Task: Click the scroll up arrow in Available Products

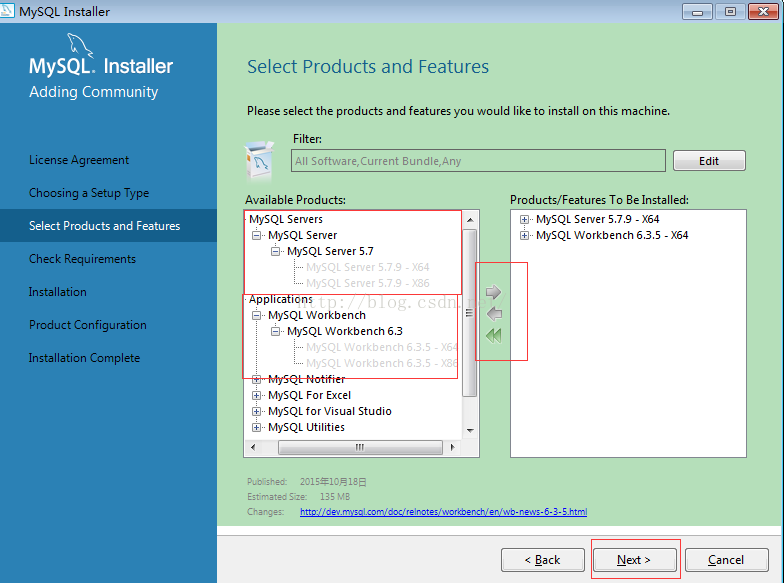Action: tap(470, 220)
